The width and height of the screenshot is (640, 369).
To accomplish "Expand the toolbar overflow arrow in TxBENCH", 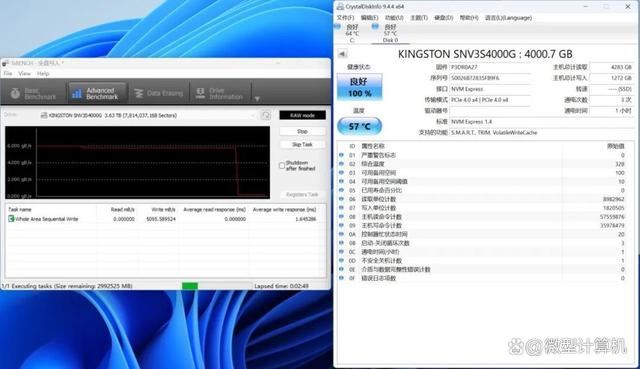I will tap(257, 99).
